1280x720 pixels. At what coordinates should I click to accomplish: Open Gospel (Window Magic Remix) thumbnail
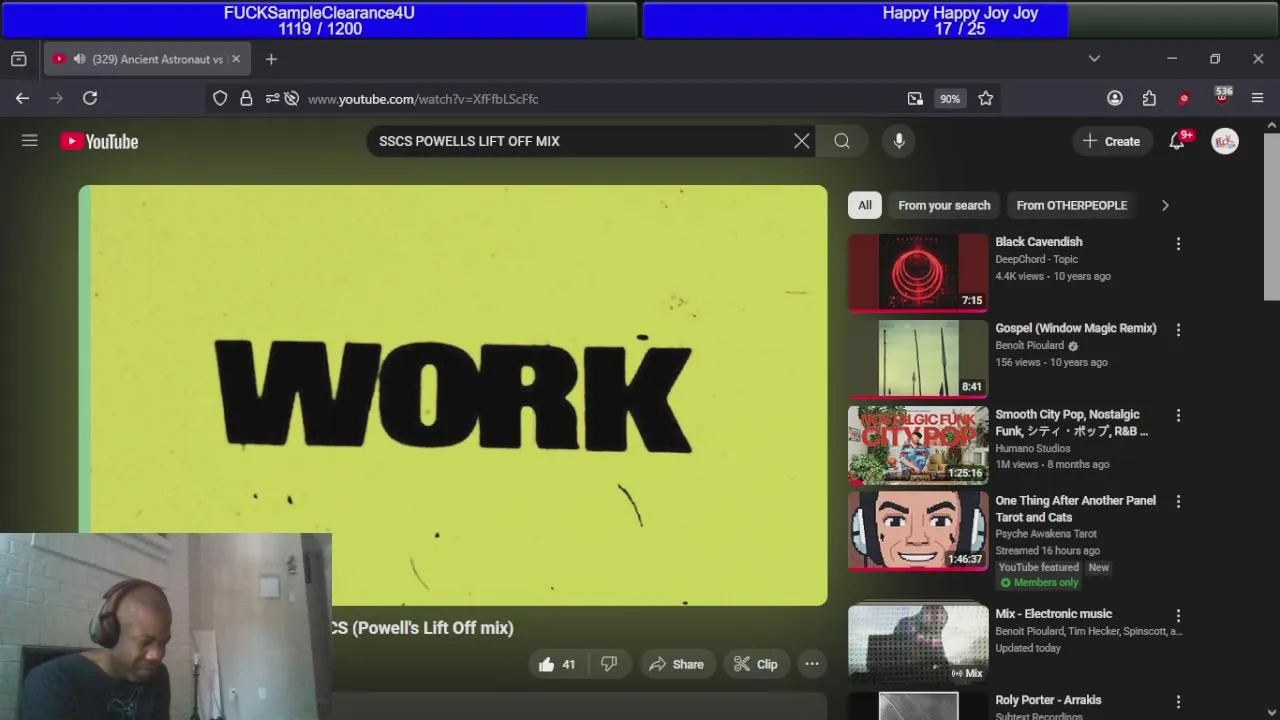coord(918,359)
